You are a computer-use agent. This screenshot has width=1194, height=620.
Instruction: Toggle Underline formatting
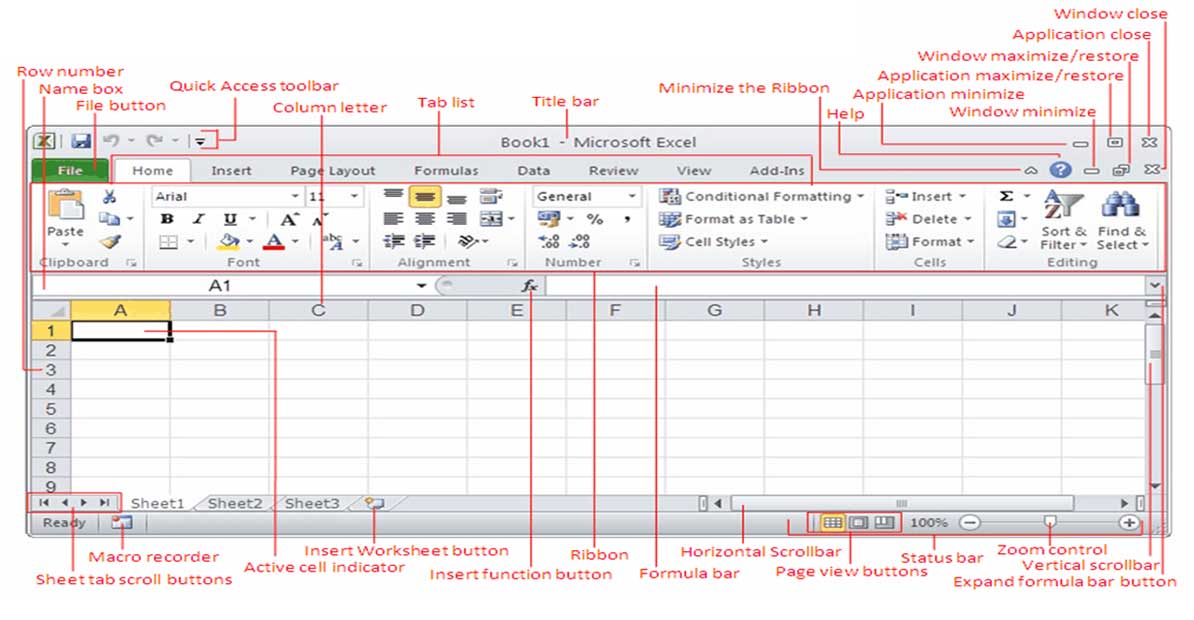click(230, 219)
